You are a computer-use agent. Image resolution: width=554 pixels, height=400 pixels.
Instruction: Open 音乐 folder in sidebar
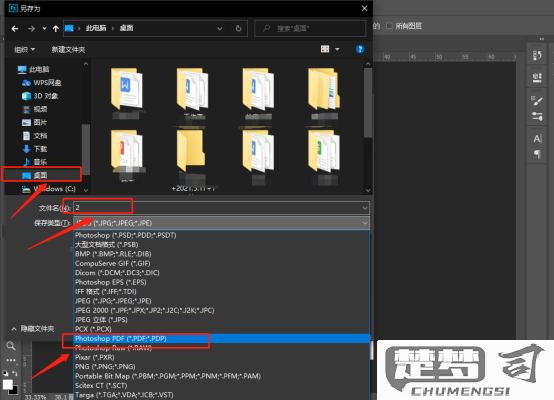coord(35,162)
